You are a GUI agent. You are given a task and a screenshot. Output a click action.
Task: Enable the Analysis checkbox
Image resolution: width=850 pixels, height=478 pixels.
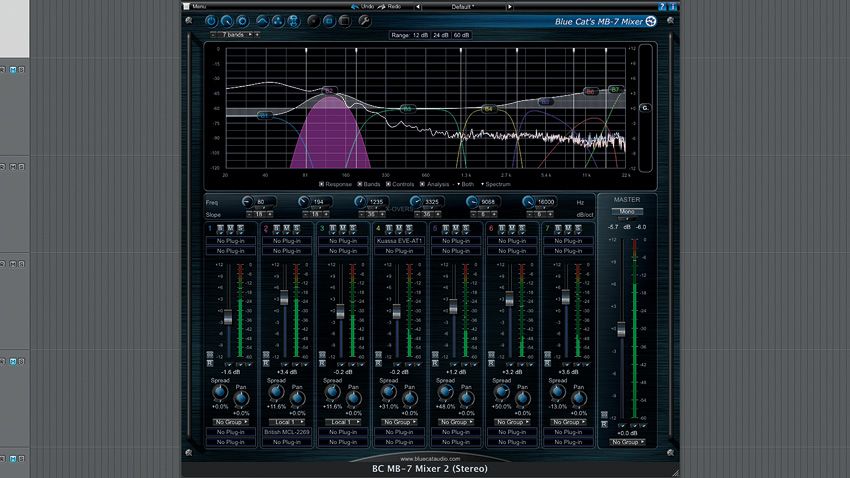click(x=423, y=184)
